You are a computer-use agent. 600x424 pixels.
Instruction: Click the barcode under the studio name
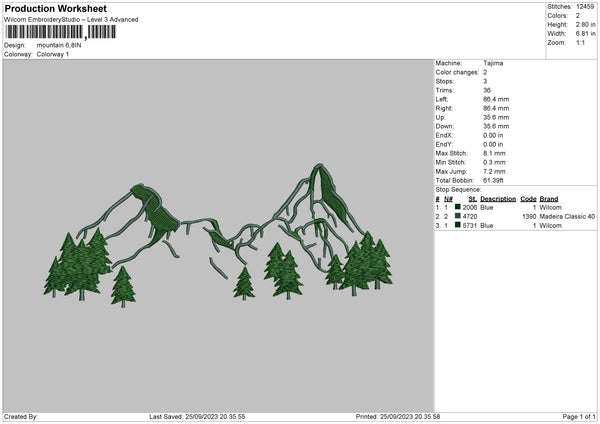(x=60, y=32)
